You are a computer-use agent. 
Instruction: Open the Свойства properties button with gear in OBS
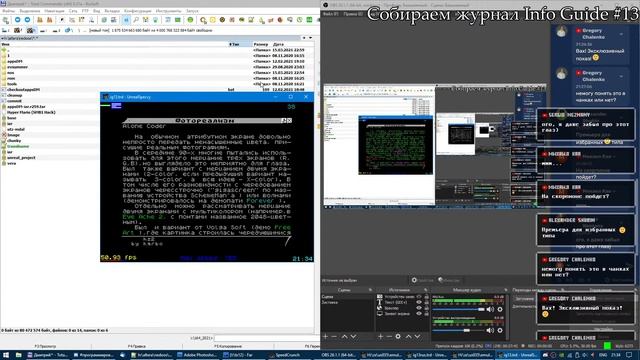(422, 280)
